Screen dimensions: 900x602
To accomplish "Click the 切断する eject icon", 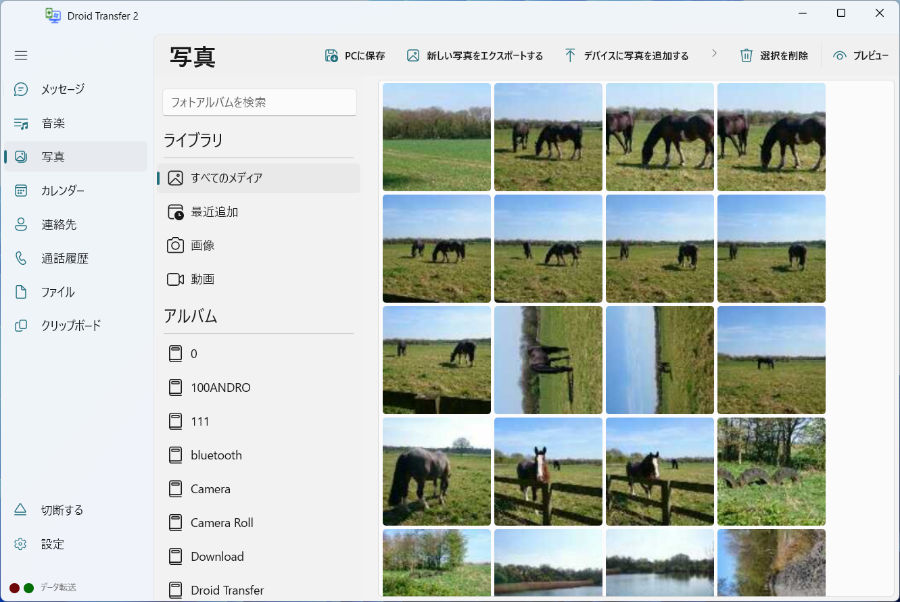I will (x=21, y=510).
